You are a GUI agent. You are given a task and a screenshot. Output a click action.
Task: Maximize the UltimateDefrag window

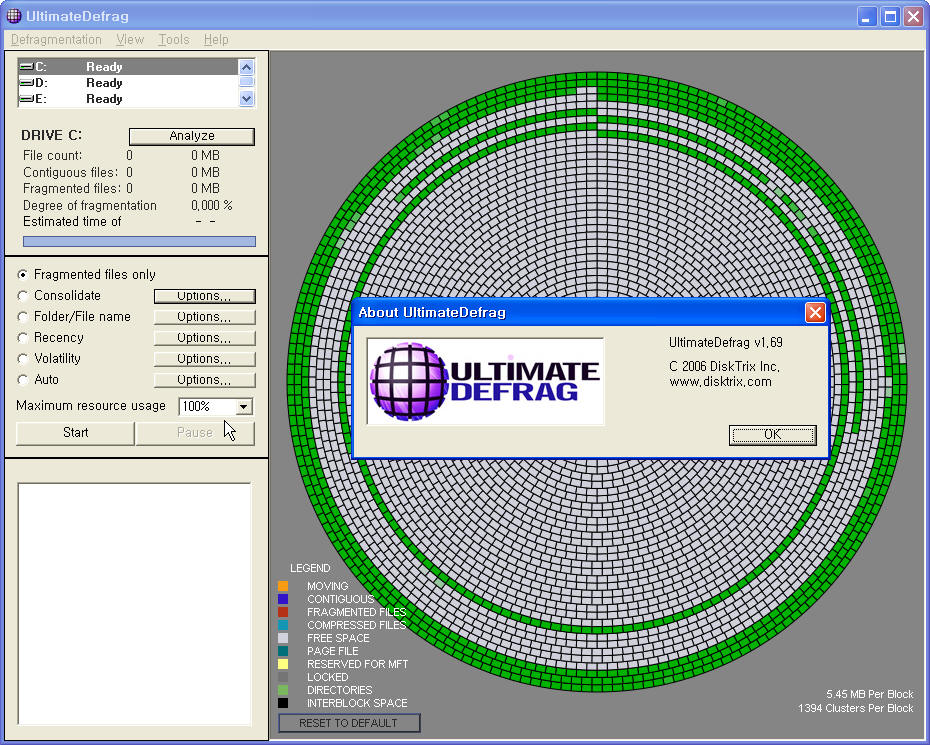(890, 17)
